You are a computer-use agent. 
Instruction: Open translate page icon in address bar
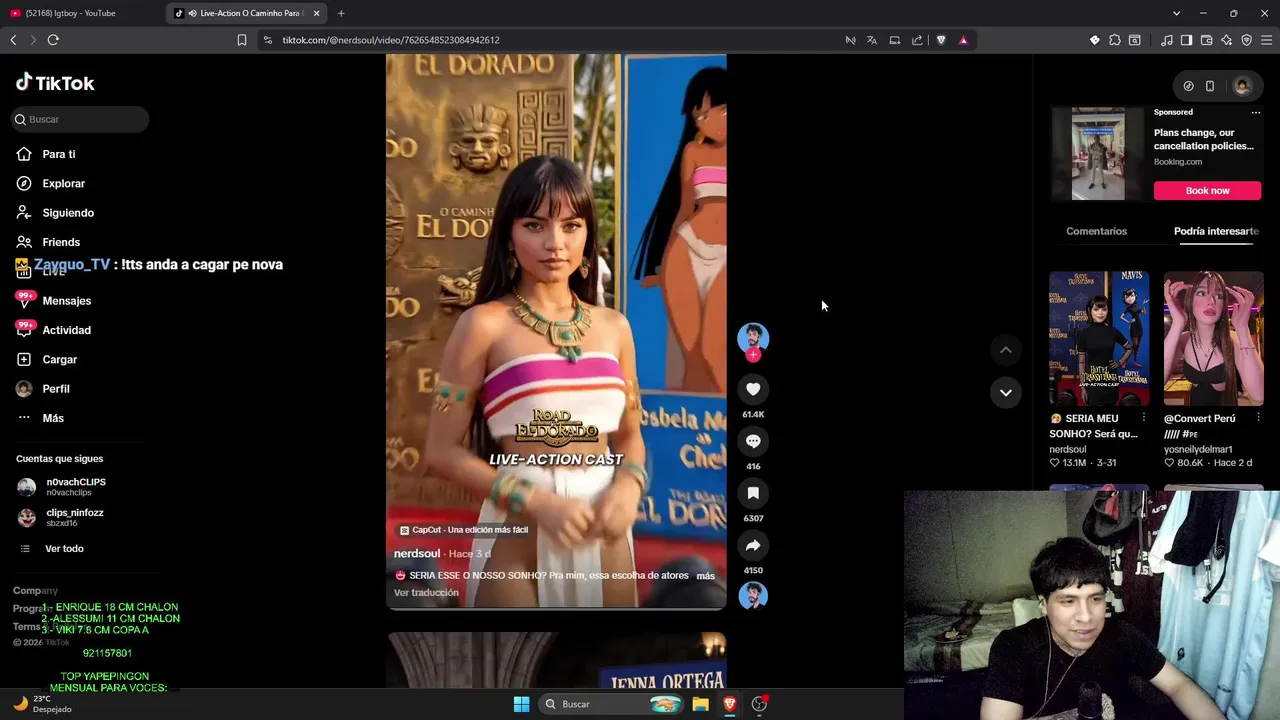coord(872,40)
